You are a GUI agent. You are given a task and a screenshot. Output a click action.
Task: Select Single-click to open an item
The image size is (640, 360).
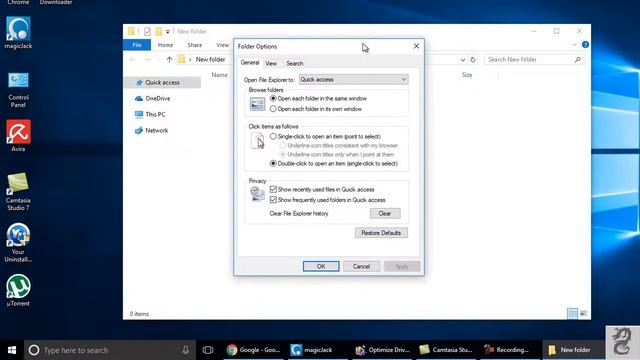[x=273, y=136]
